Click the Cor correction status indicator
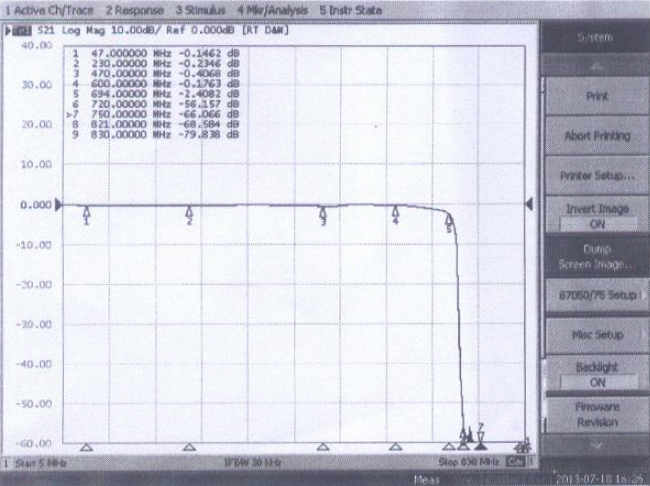This screenshot has width=650, height=486. (x=515, y=462)
